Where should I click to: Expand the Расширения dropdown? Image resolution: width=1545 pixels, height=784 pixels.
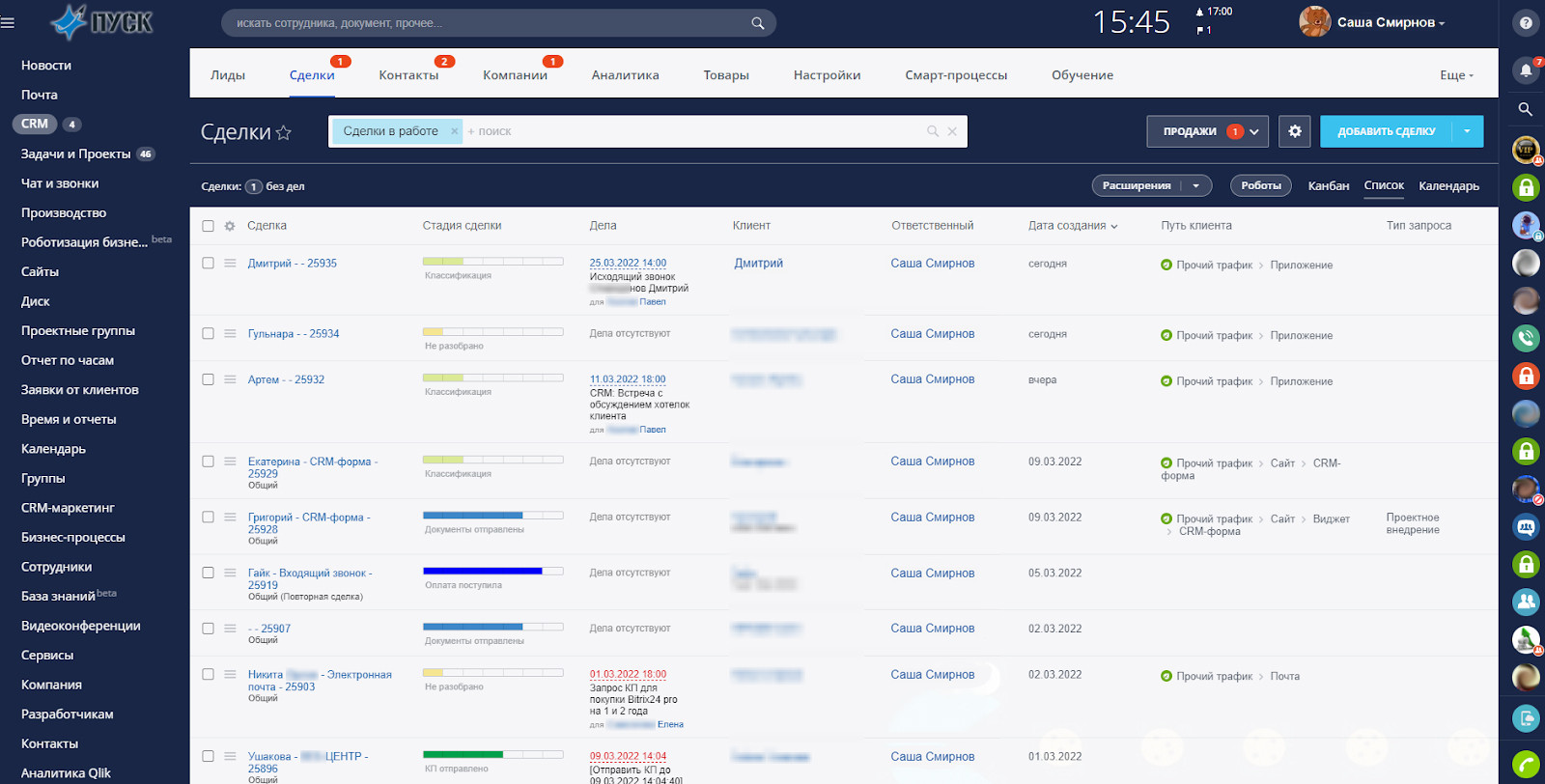1196,185
